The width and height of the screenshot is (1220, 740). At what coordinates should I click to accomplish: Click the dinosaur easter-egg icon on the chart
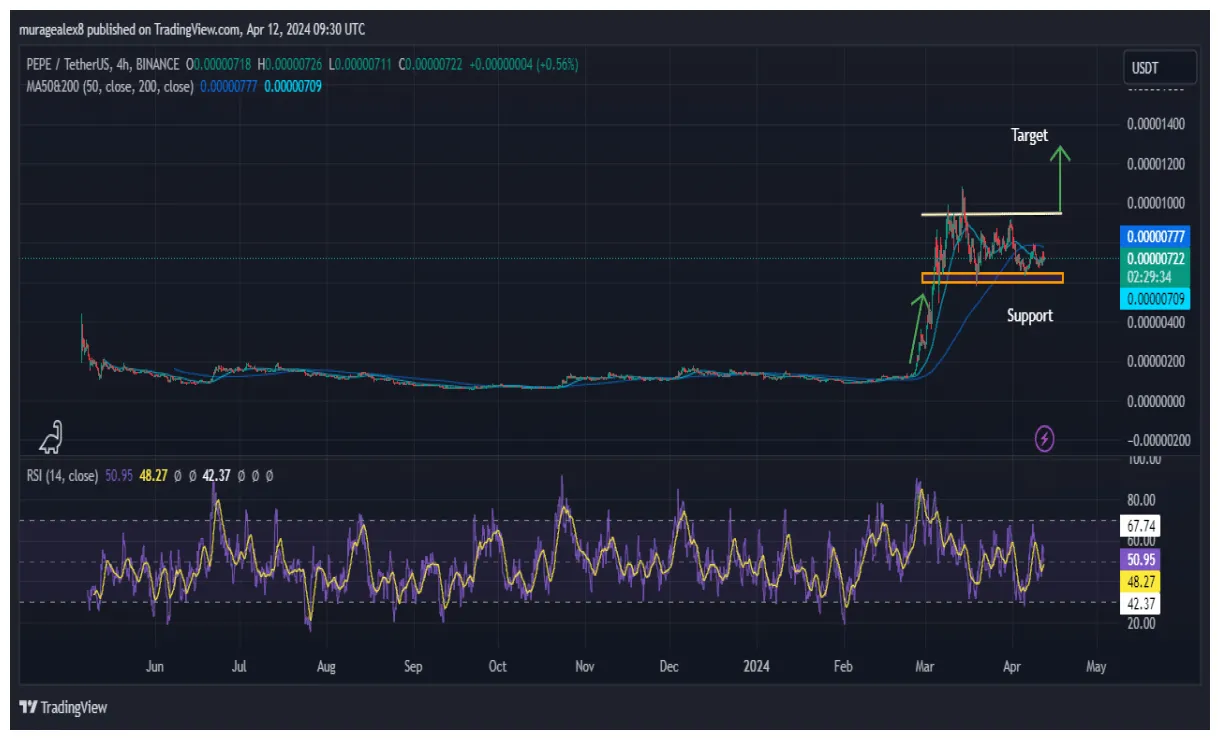click(x=51, y=438)
